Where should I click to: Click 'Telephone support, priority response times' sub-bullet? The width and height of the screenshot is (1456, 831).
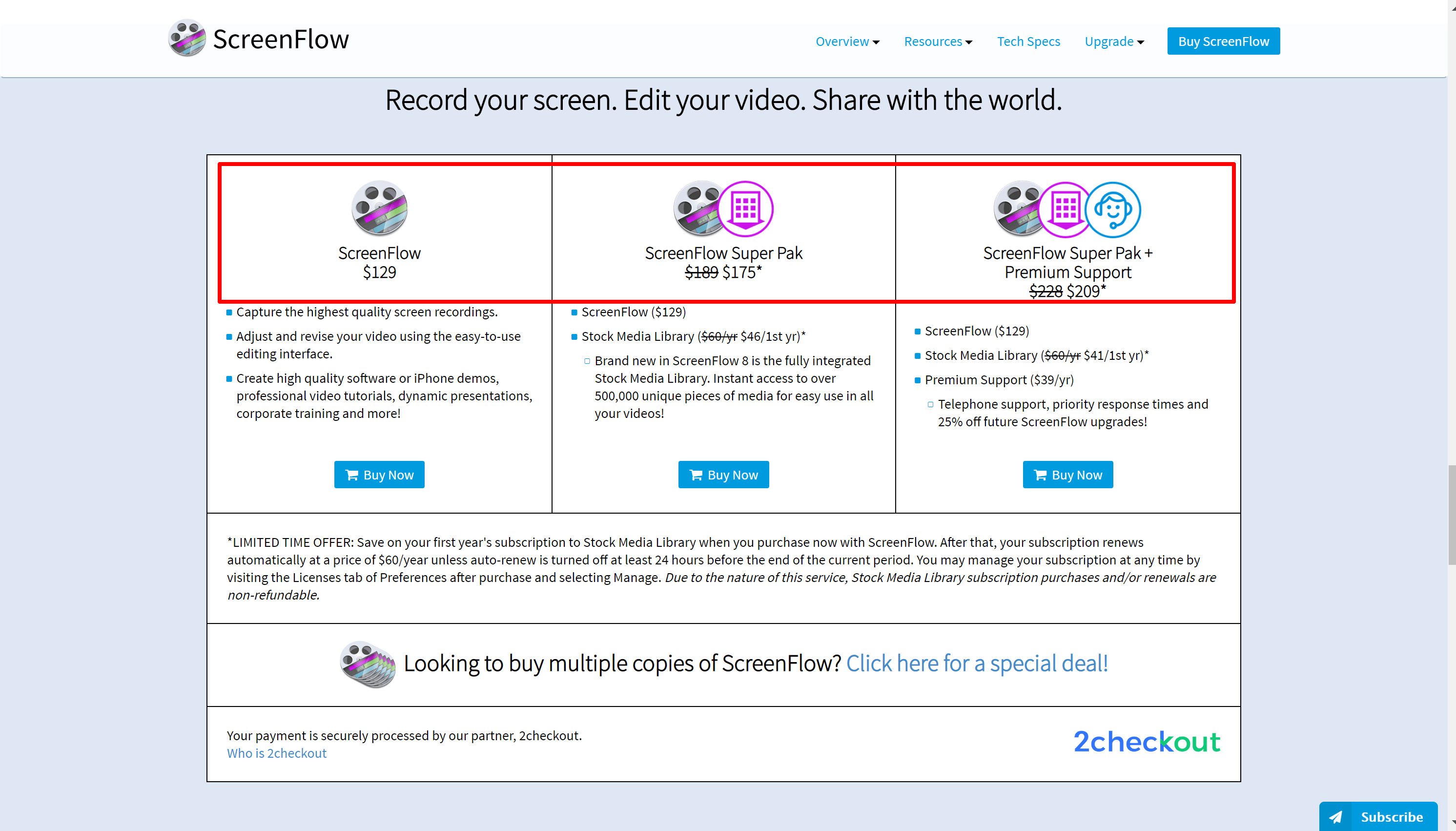tap(1073, 413)
